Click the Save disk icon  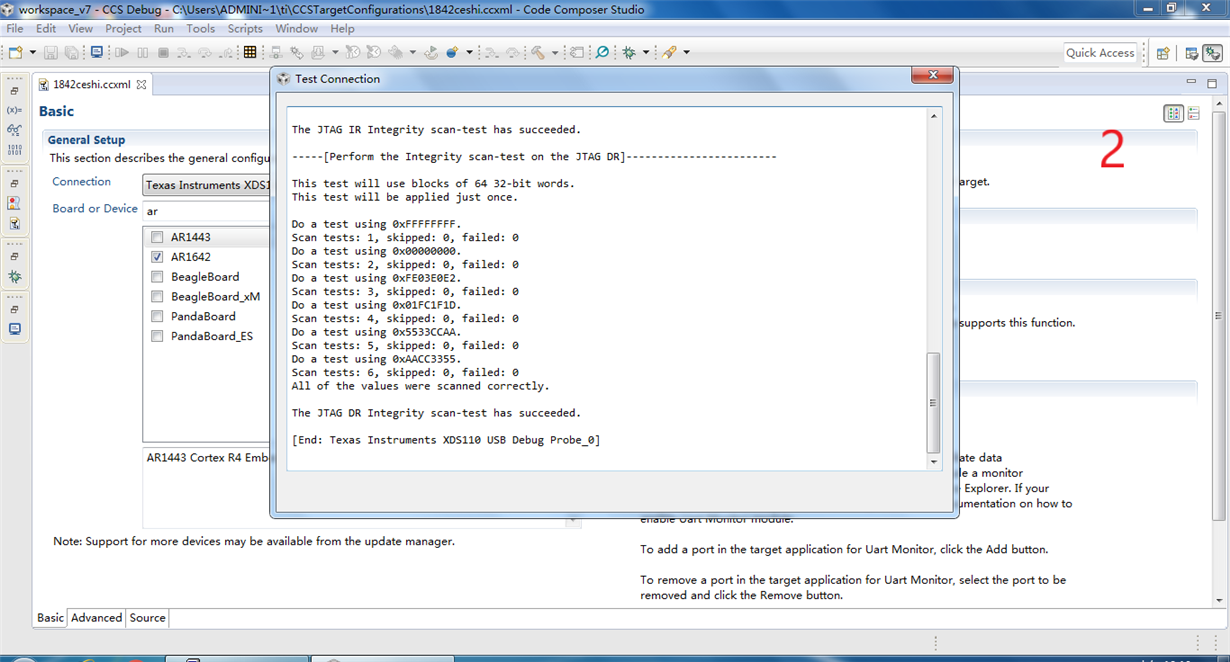click(51, 52)
